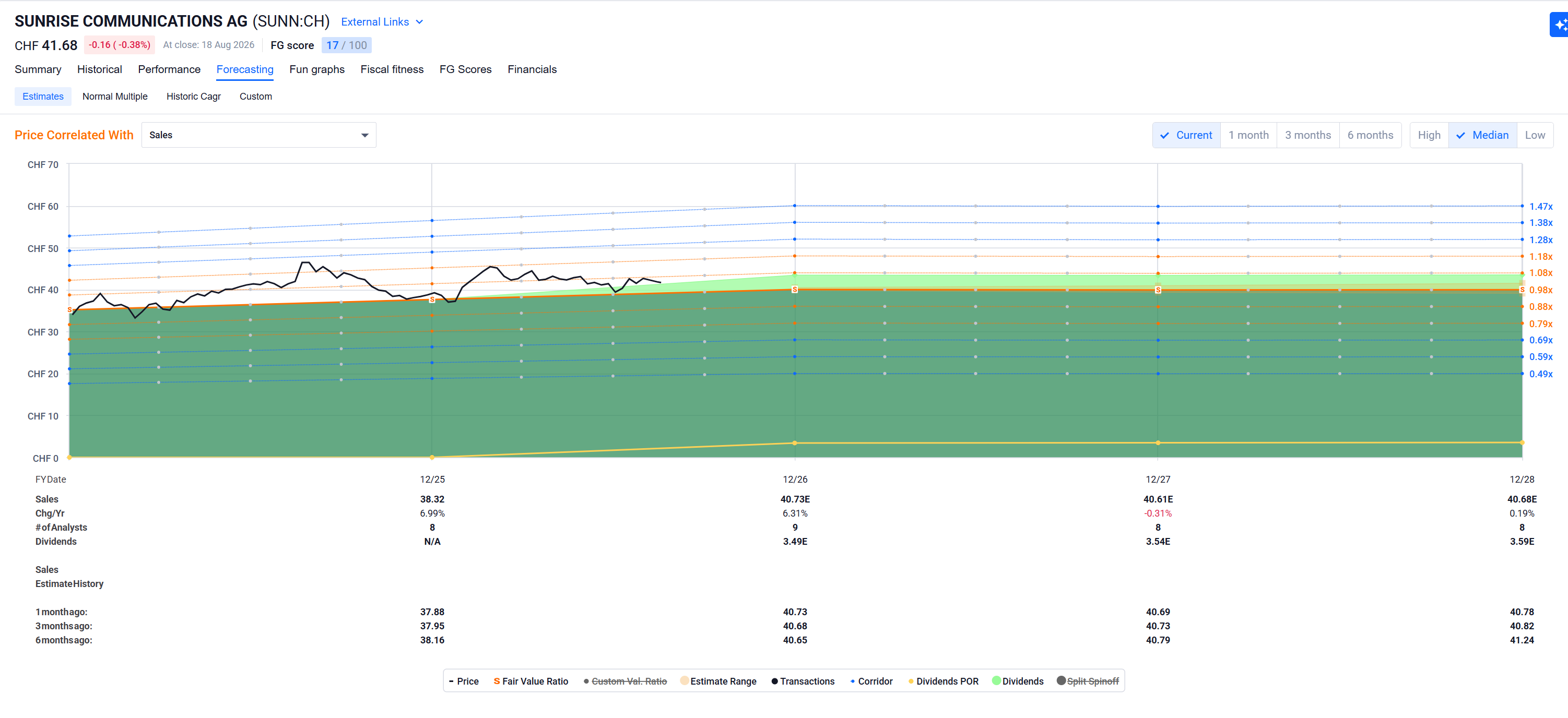Viewport: 1568px width, 718px height.
Task: Click the fair value S marker at 12/25
Action: (x=432, y=300)
